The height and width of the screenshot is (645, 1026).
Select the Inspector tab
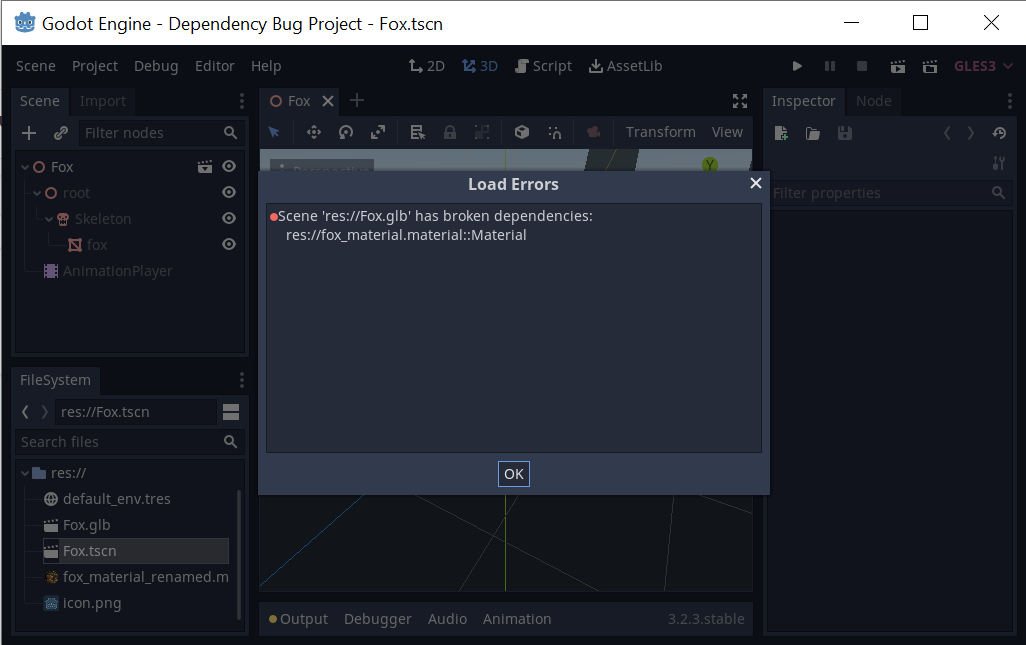tap(804, 101)
